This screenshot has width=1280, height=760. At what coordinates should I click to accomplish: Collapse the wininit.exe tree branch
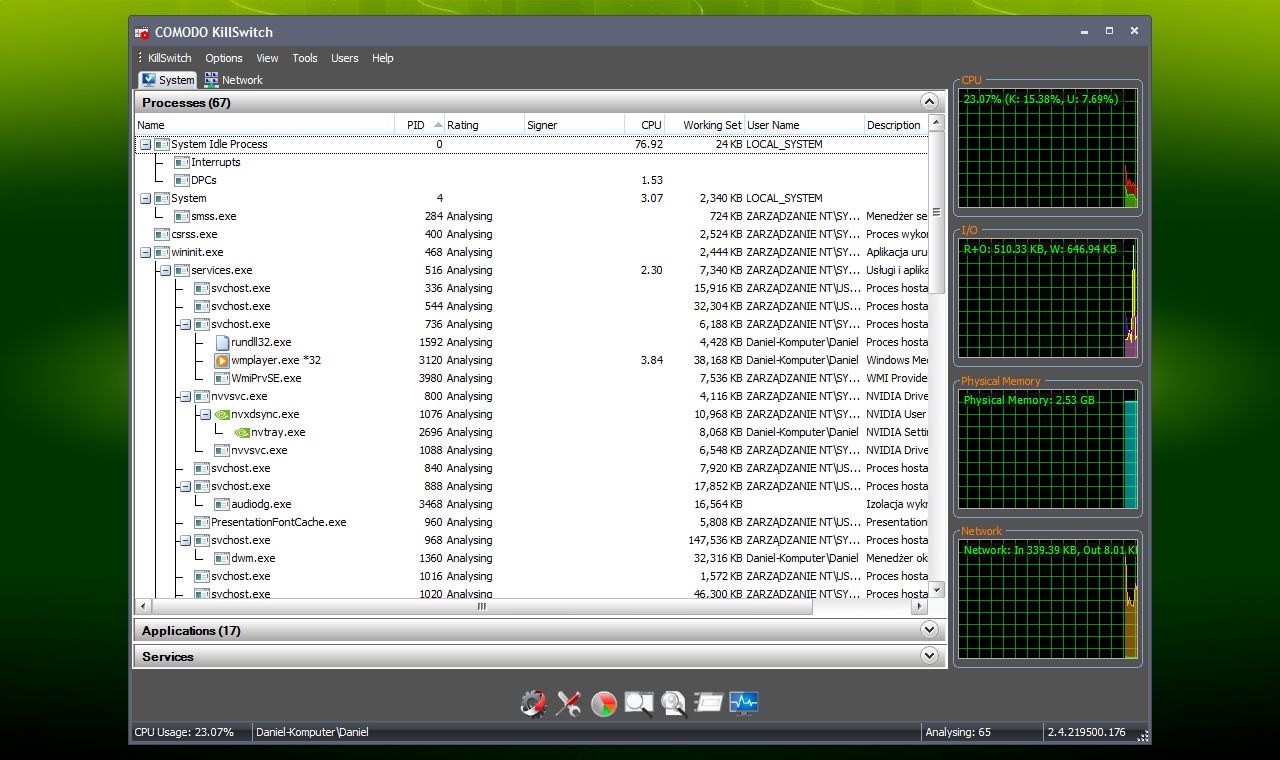click(x=145, y=252)
